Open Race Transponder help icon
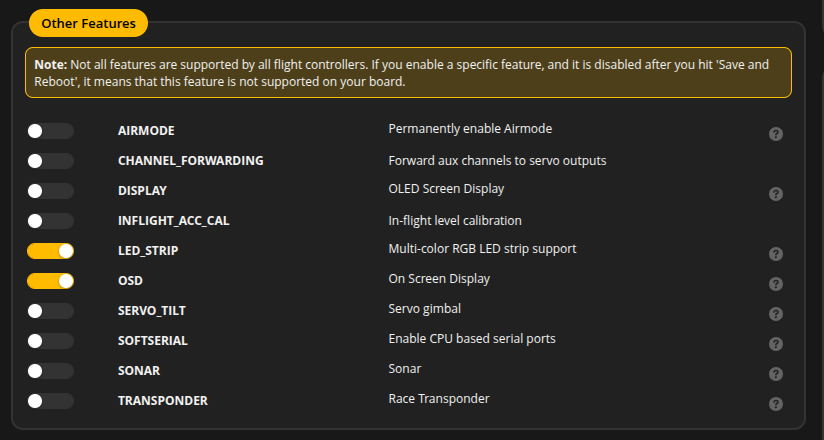 pos(776,404)
